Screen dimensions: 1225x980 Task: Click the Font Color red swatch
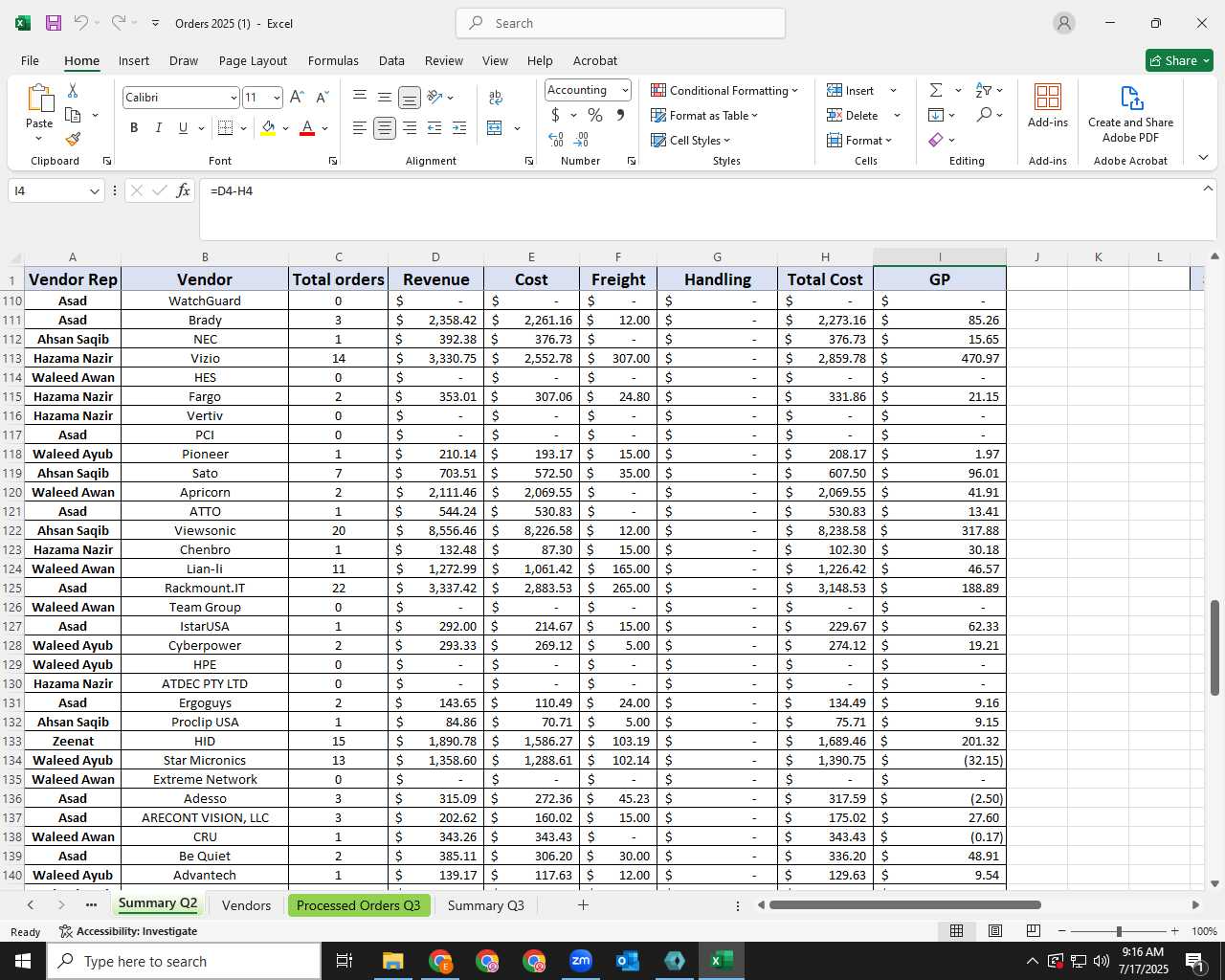click(307, 127)
